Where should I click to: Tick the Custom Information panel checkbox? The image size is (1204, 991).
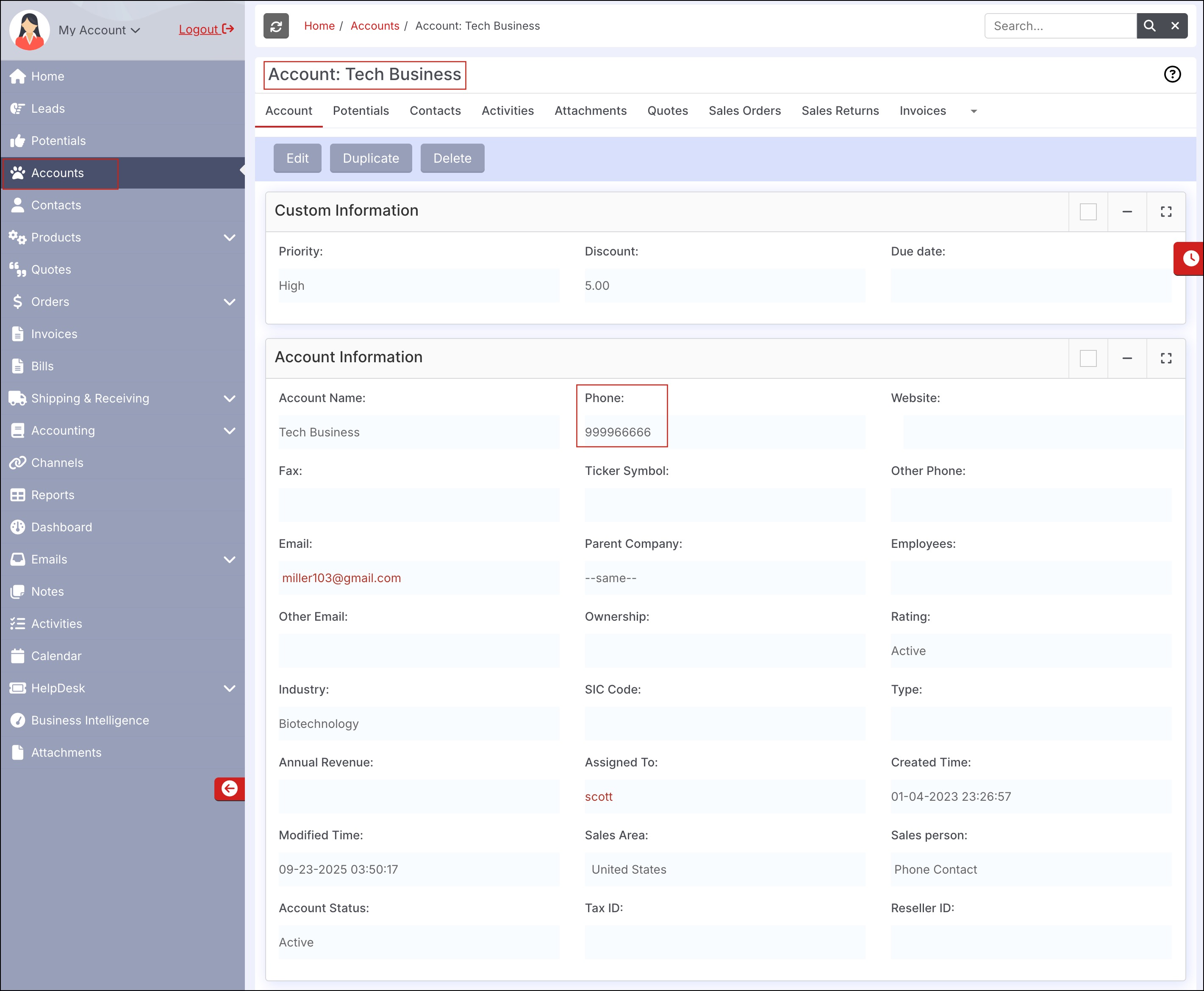(x=1088, y=212)
